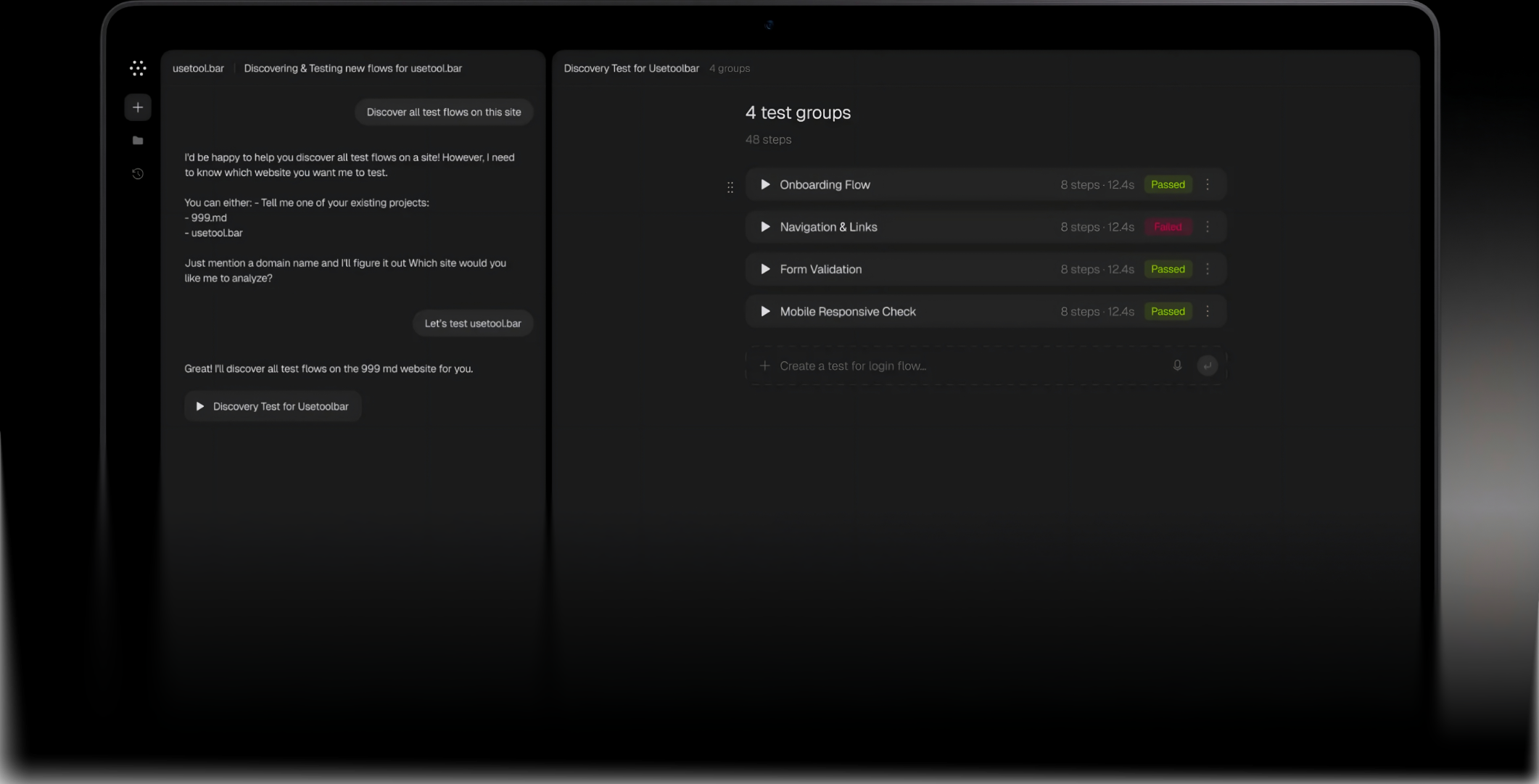Click the Passed badge on Mobile Responsive Check
Image resolution: width=1539 pixels, height=784 pixels.
tap(1168, 311)
